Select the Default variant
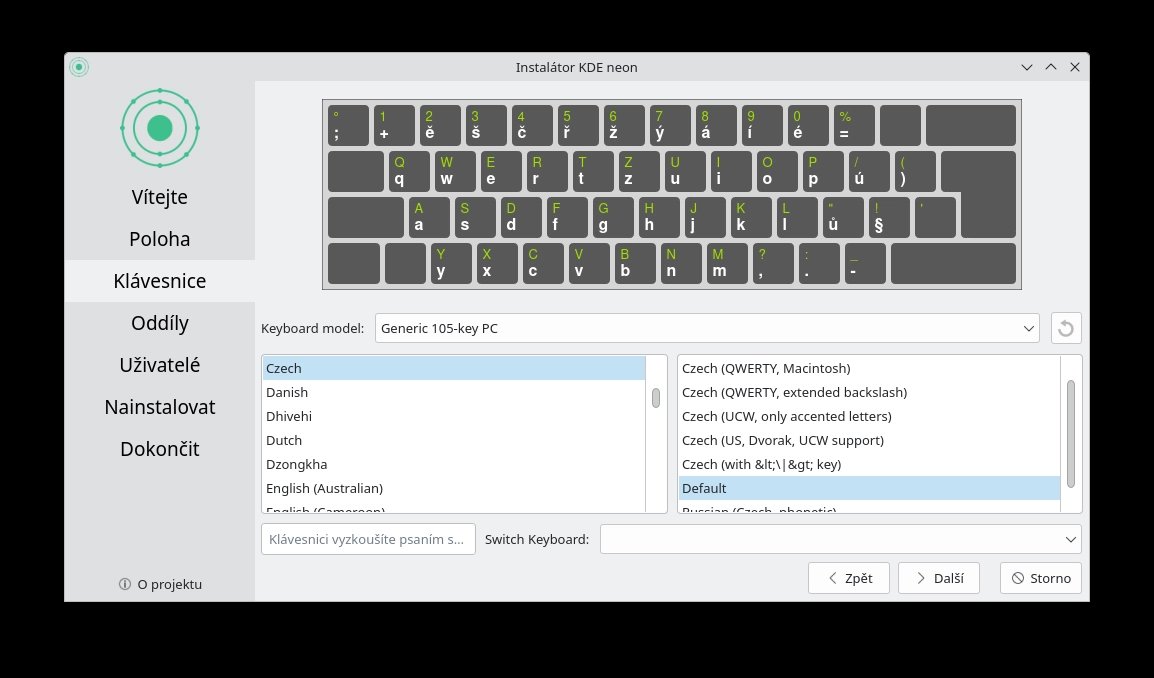 (x=869, y=488)
